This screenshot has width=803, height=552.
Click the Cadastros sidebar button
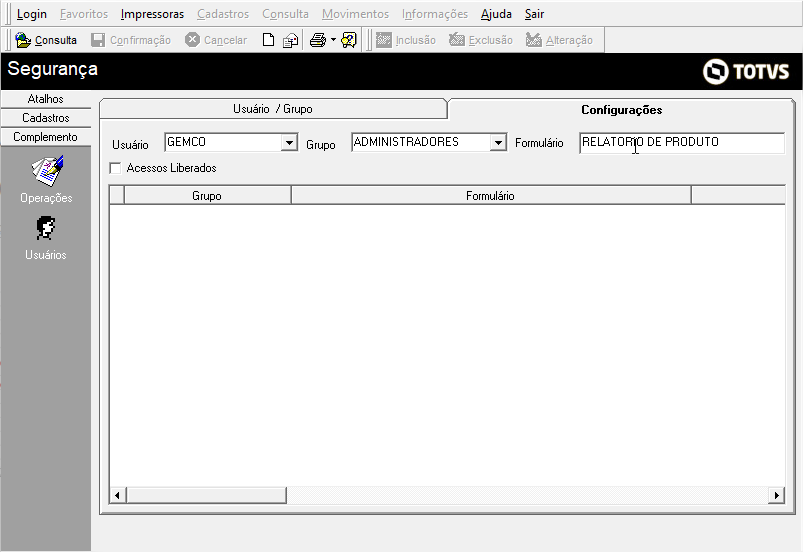pos(46,118)
